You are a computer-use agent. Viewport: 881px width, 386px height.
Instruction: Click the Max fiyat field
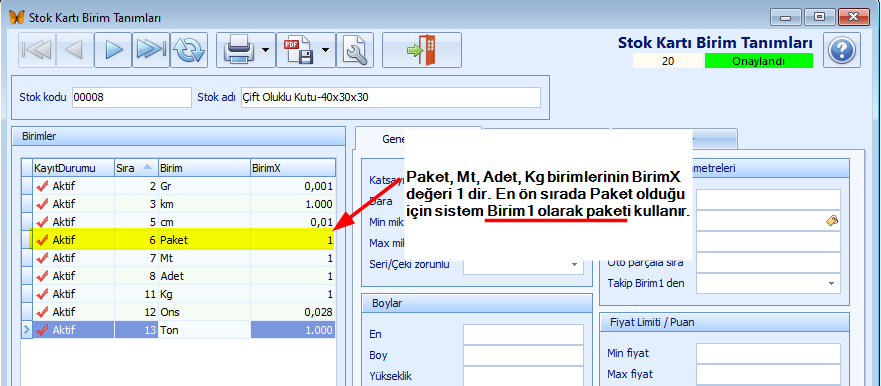click(x=768, y=374)
